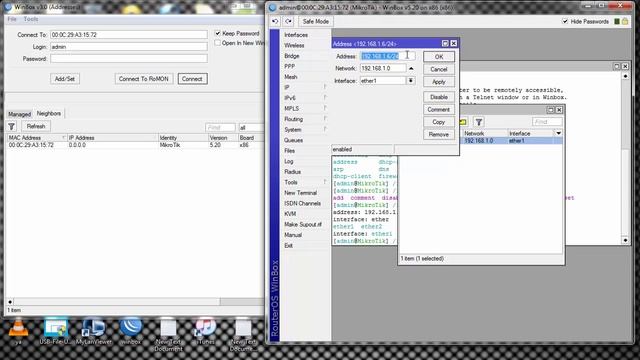Click the Network input field in dialog
The width and height of the screenshot is (640, 360).
383,68
